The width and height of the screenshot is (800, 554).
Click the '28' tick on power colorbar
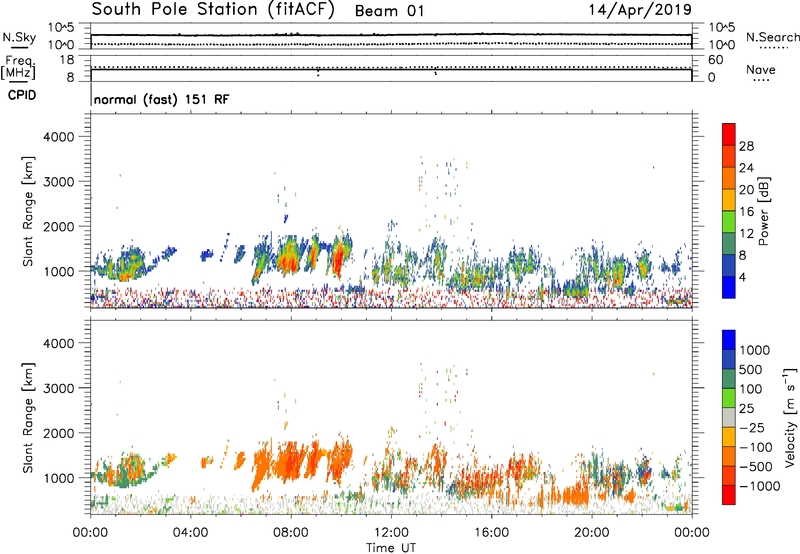point(746,146)
